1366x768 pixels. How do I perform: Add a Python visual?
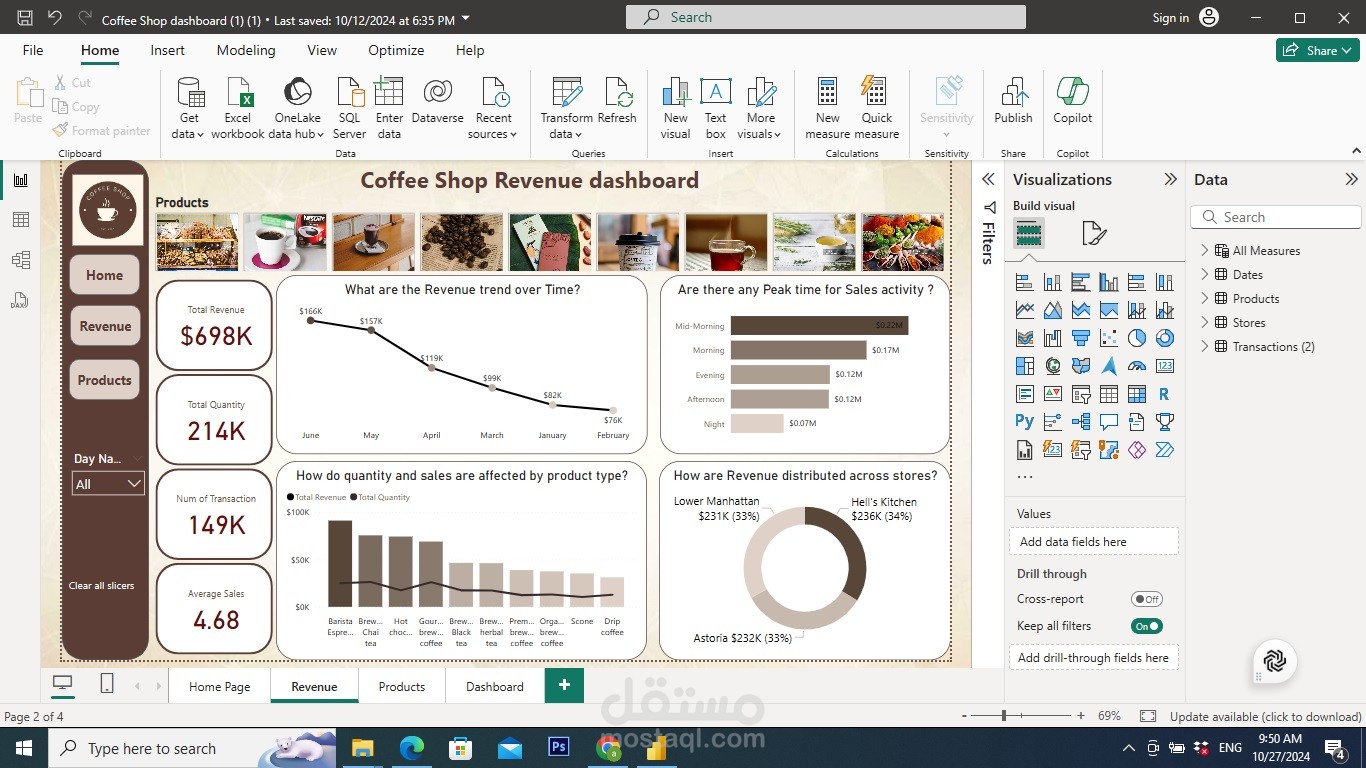1024,422
